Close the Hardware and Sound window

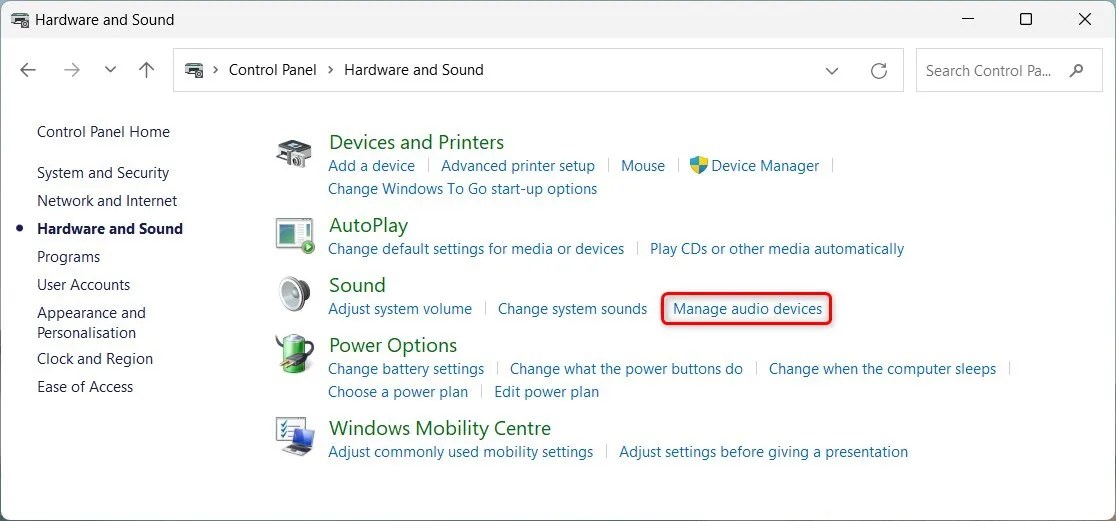pyautogui.click(x=1085, y=20)
